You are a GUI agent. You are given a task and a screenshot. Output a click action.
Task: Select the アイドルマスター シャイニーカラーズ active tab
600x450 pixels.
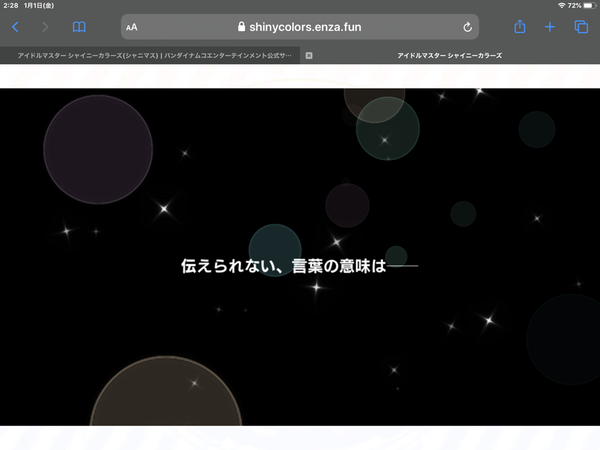click(x=450, y=55)
